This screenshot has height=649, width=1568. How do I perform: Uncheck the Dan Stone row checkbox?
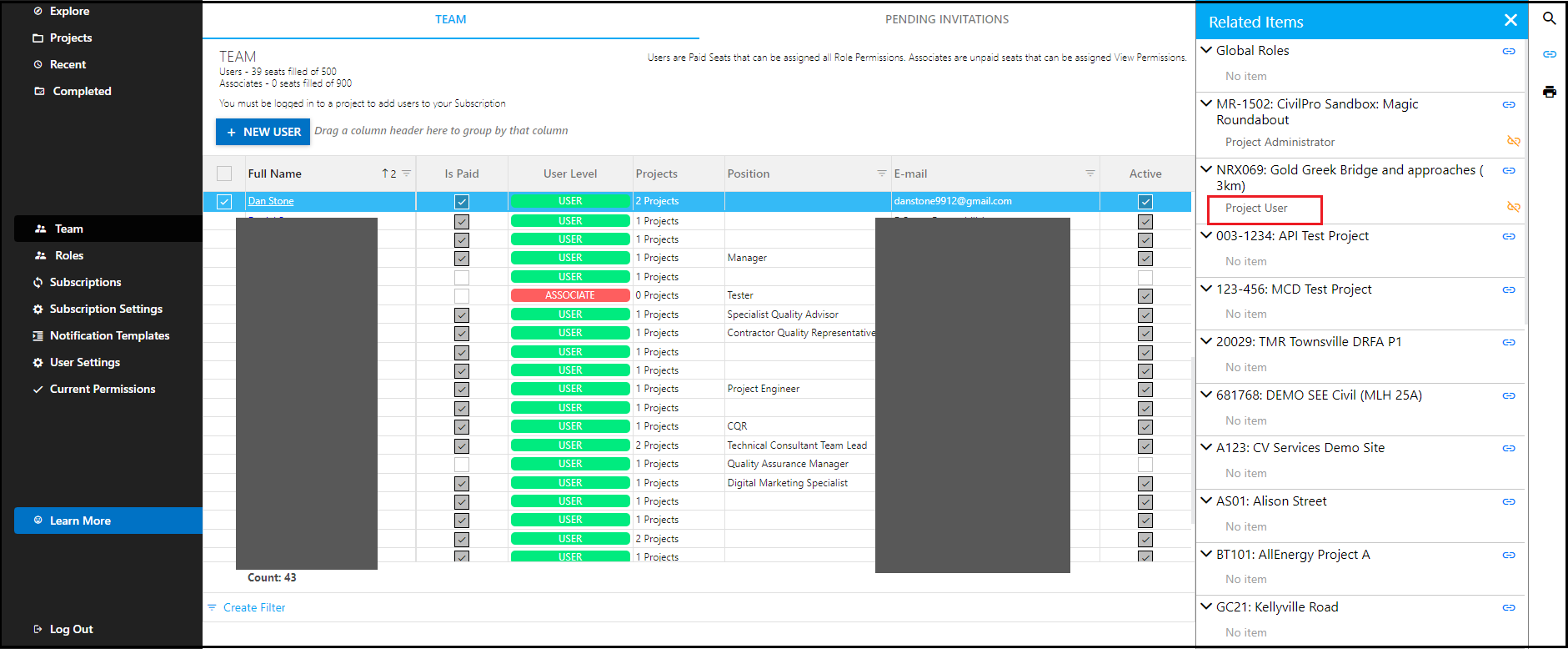point(224,202)
